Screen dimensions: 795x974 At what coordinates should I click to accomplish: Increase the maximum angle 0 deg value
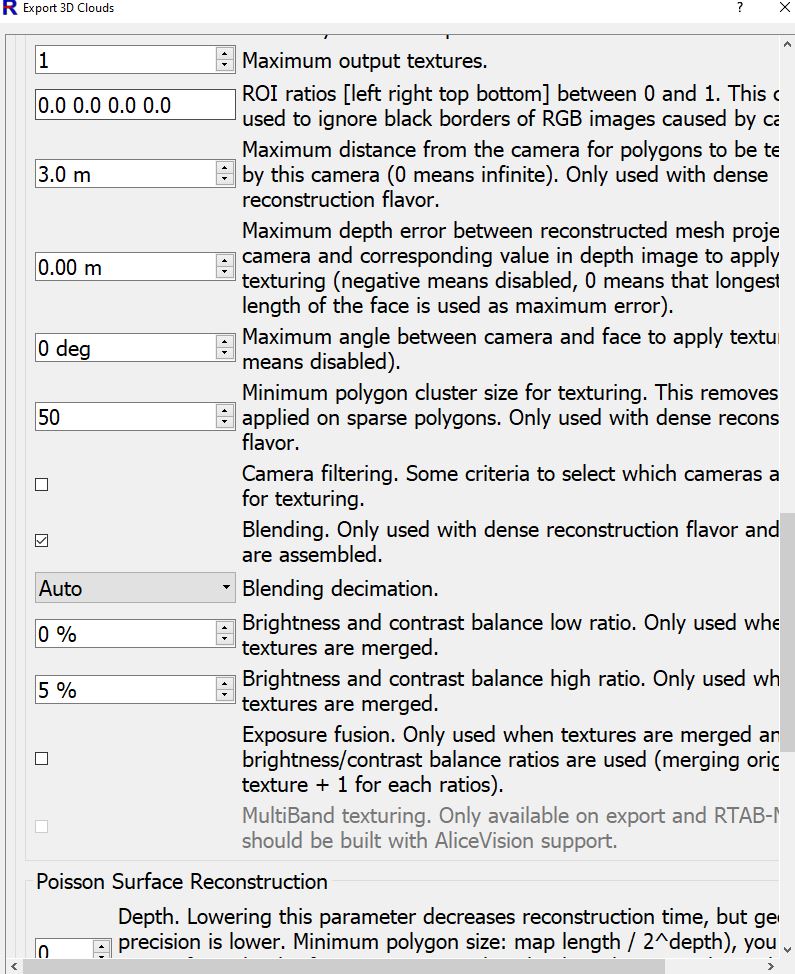[224, 343]
